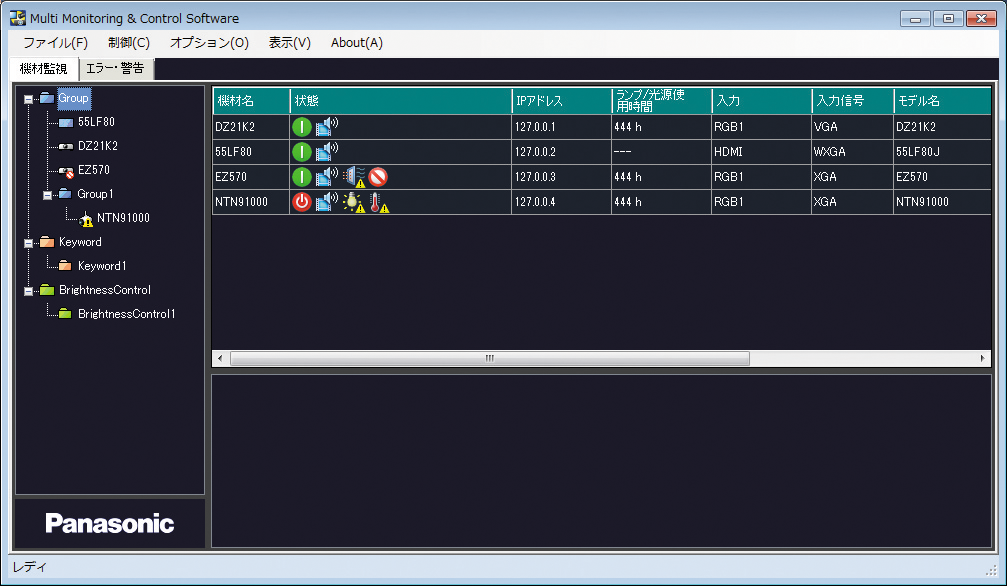Click the warning icon beside NTN91000 in tree
The height and width of the screenshot is (586, 1007).
point(86,219)
